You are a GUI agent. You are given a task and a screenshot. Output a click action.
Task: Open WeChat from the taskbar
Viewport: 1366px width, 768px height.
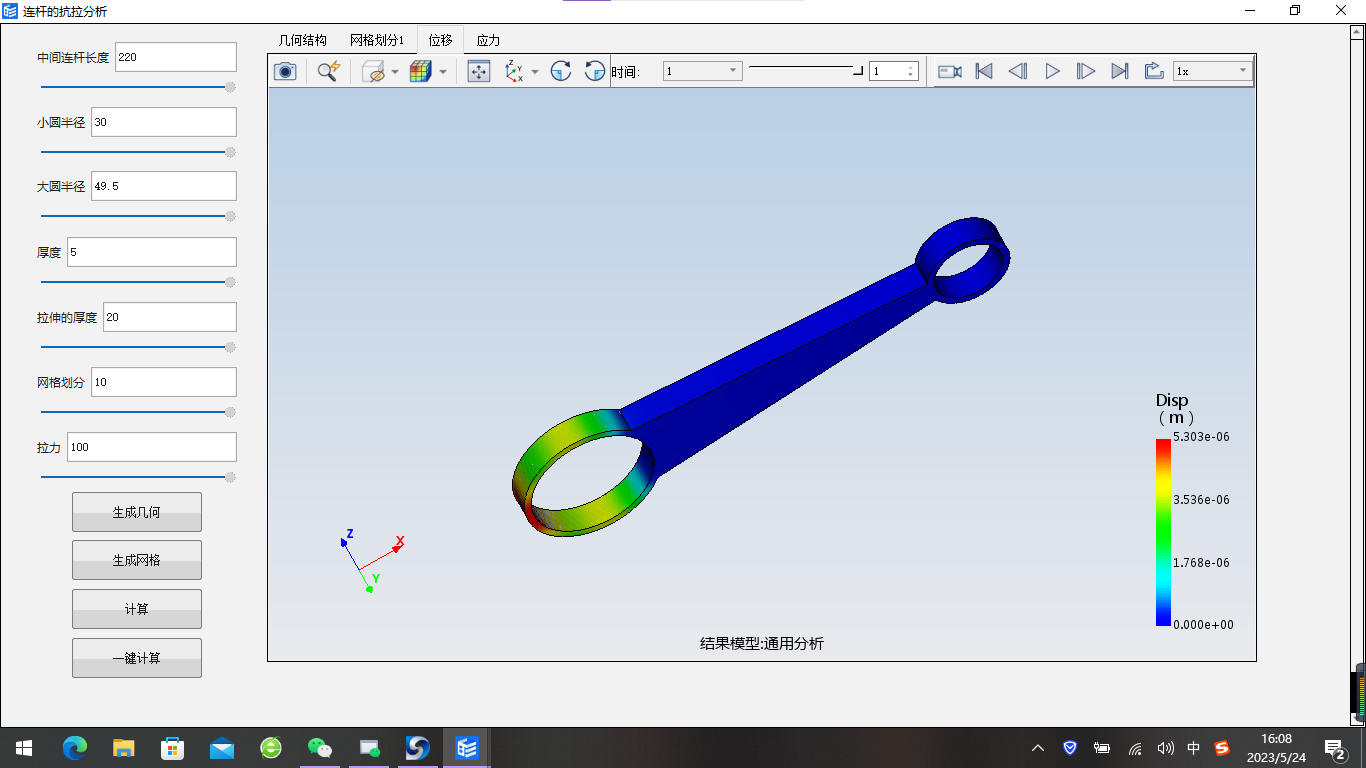(x=320, y=747)
